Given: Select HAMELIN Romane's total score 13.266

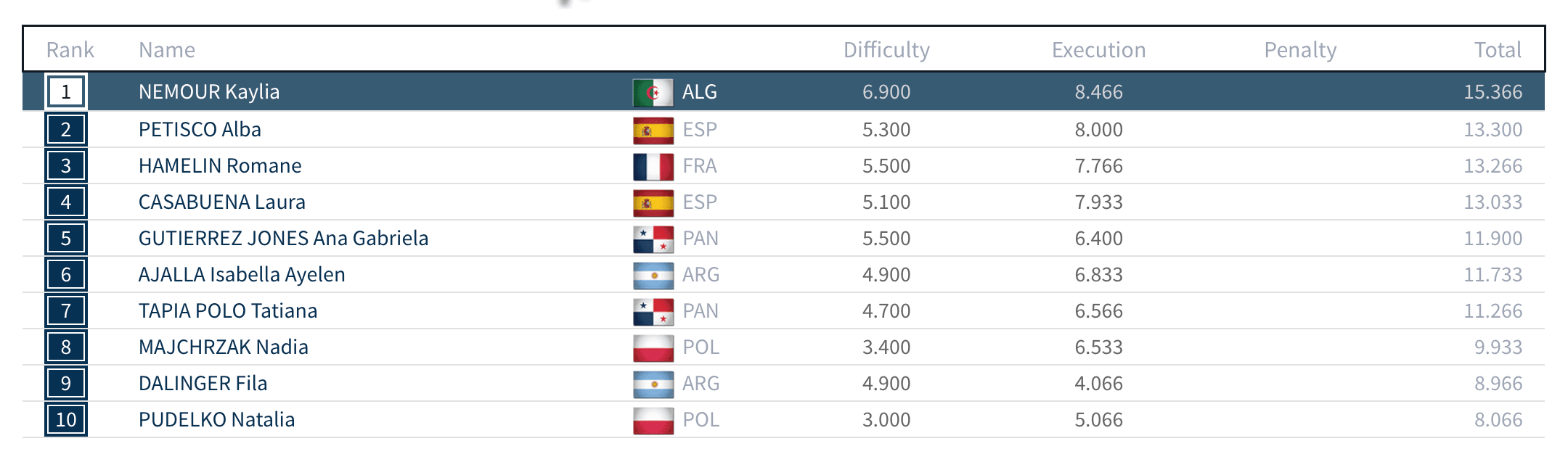Looking at the screenshot, I should [x=1493, y=166].
